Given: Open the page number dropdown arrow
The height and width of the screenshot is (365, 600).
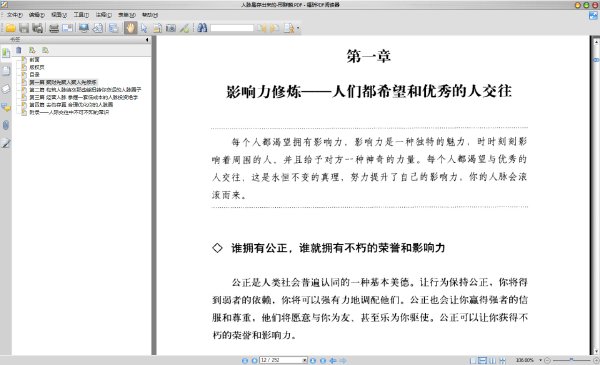Looking at the screenshot, I should (305, 360).
